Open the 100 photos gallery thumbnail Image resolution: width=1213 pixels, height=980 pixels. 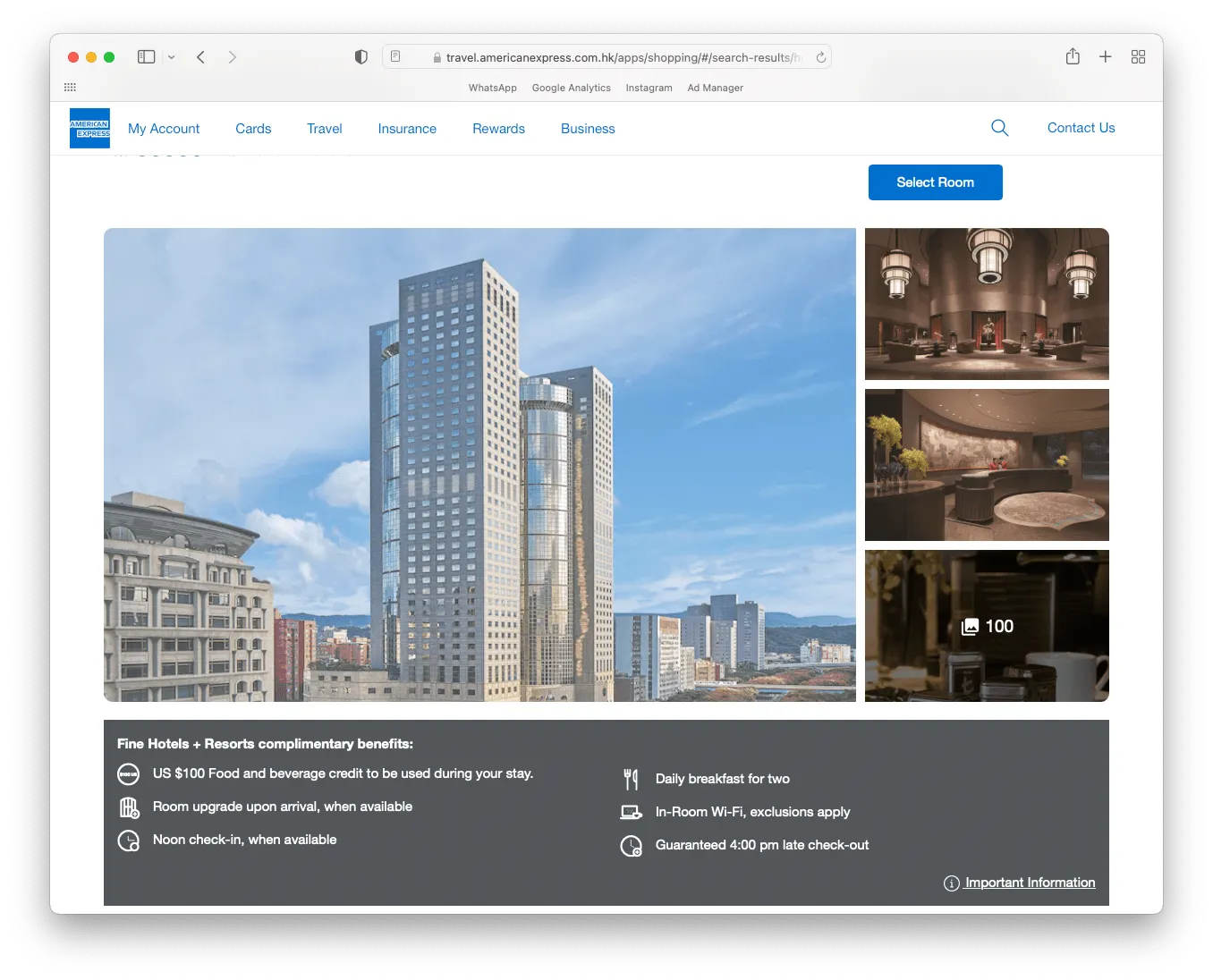(x=987, y=626)
